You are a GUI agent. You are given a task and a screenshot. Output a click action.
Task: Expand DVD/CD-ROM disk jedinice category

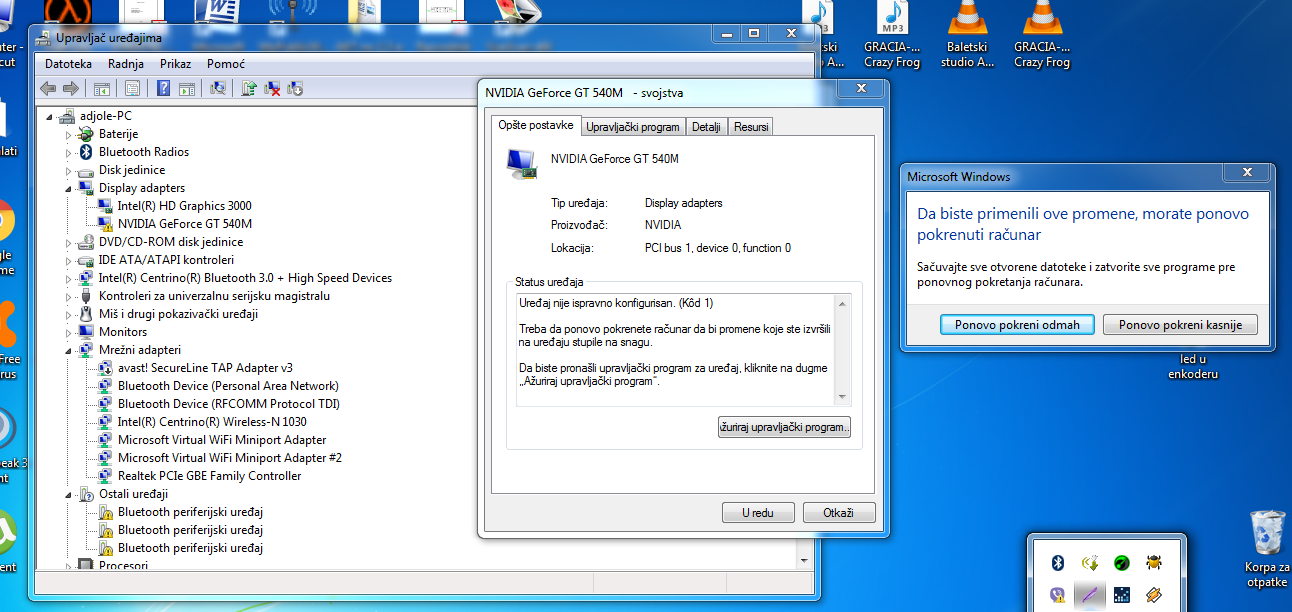[69, 242]
